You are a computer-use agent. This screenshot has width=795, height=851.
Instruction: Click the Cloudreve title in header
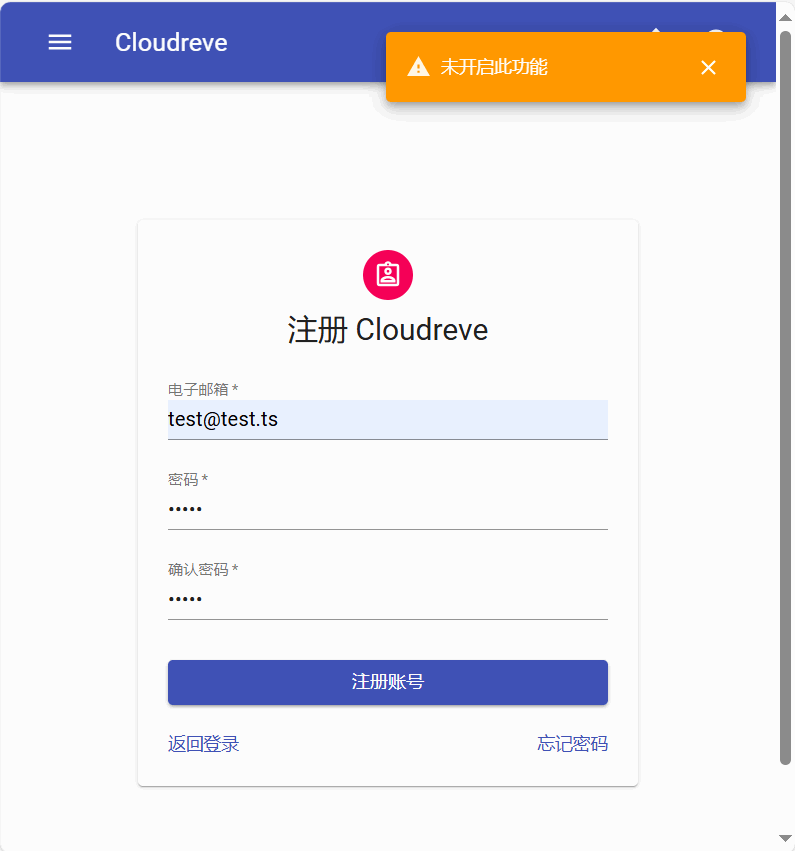[x=171, y=42]
